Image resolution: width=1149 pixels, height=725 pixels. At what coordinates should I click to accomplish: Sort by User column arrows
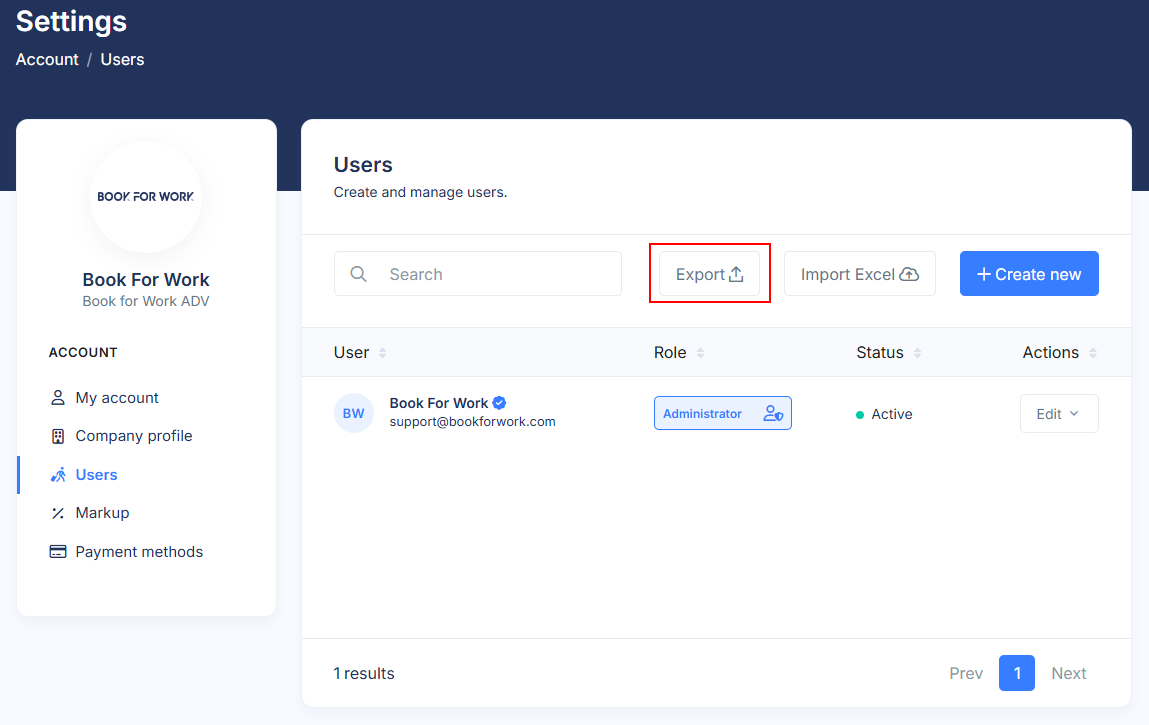click(x=382, y=353)
